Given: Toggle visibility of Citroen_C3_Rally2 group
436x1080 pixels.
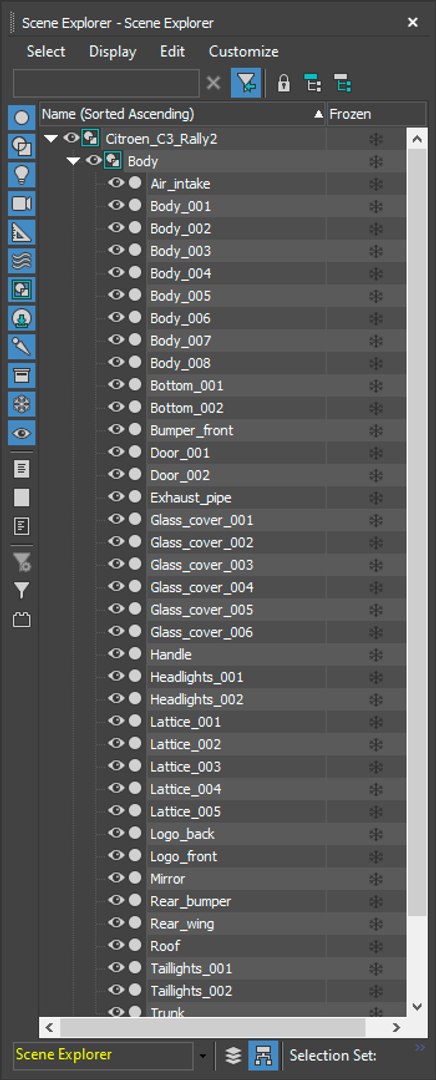Looking at the screenshot, I should pyautogui.click(x=71, y=138).
